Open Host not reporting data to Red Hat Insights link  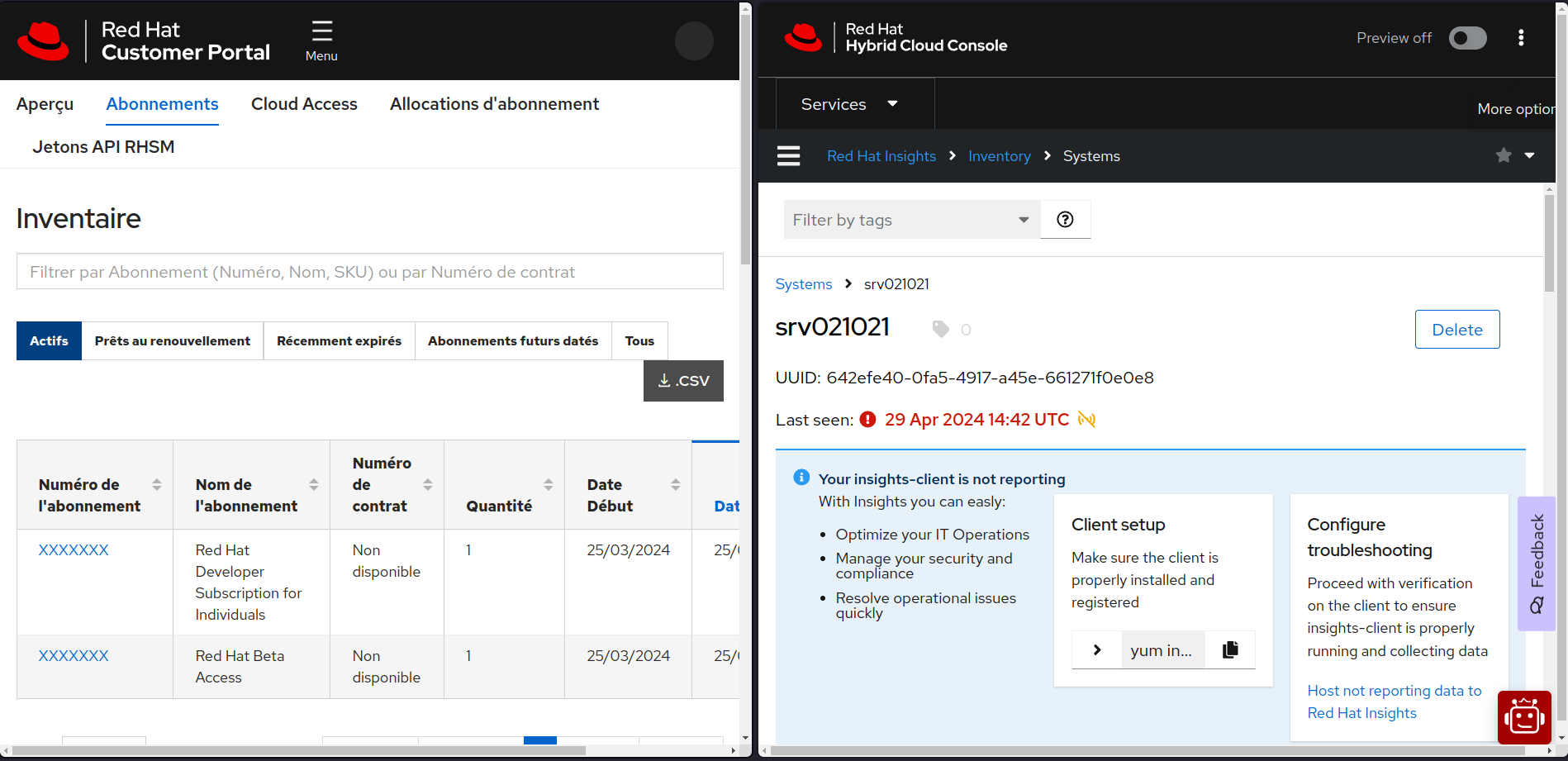point(1394,702)
